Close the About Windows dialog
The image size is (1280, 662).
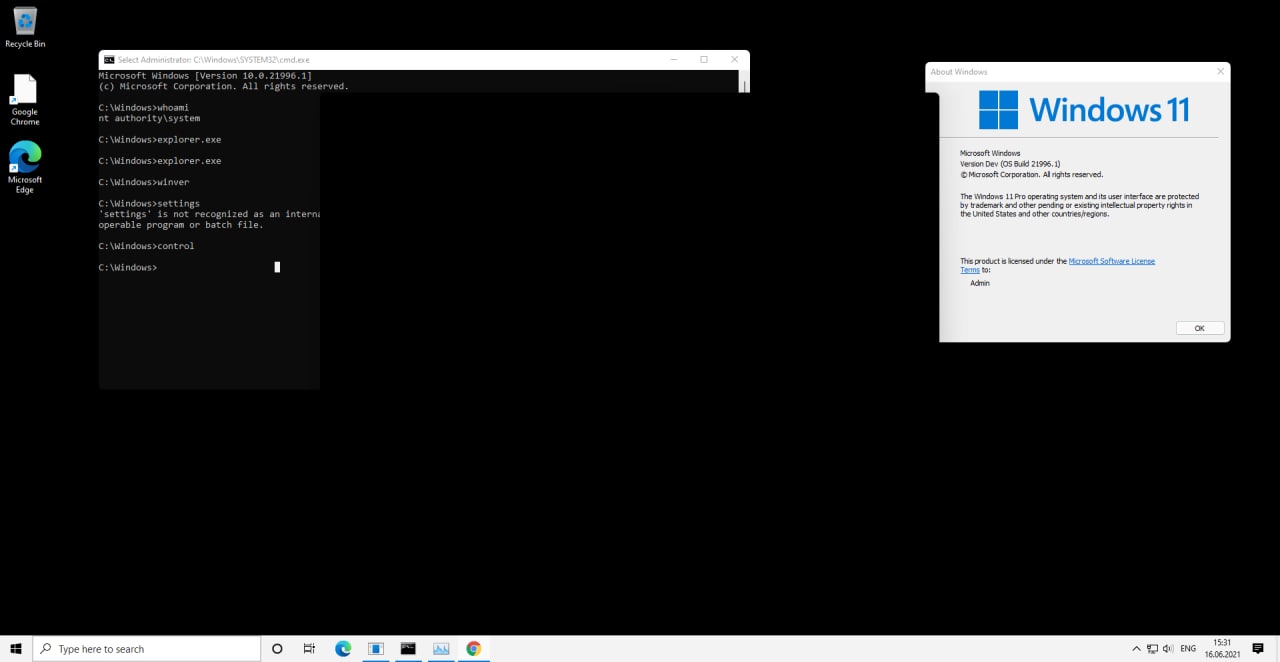click(1220, 72)
